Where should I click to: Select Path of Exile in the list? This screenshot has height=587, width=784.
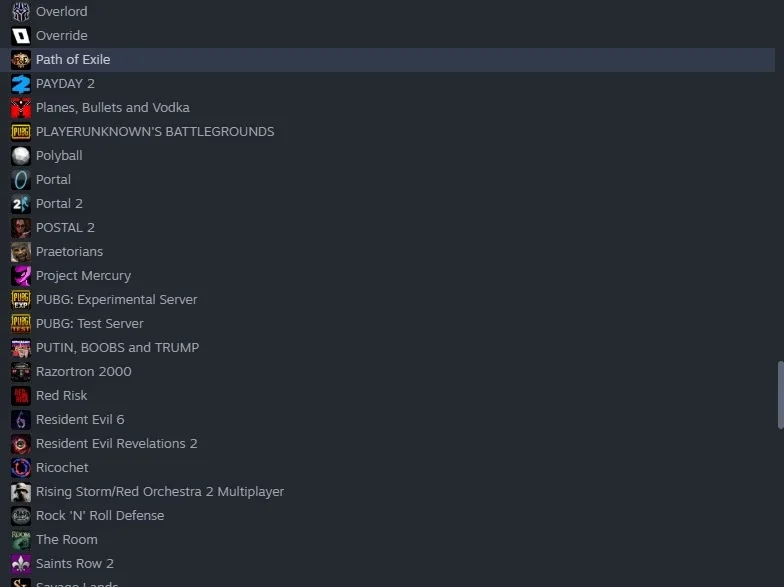pyautogui.click(x=388, y=60)
